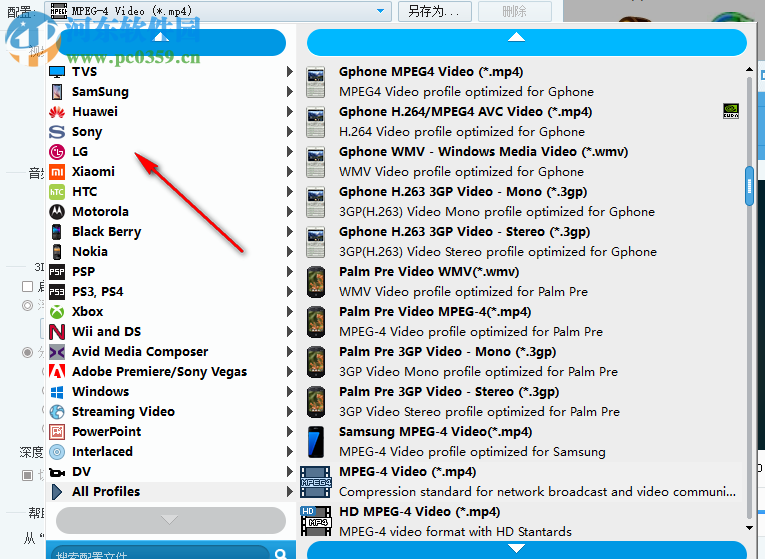765x559 pixels.
Task: Click the Xbox logo icon
Action: (57, 312)
